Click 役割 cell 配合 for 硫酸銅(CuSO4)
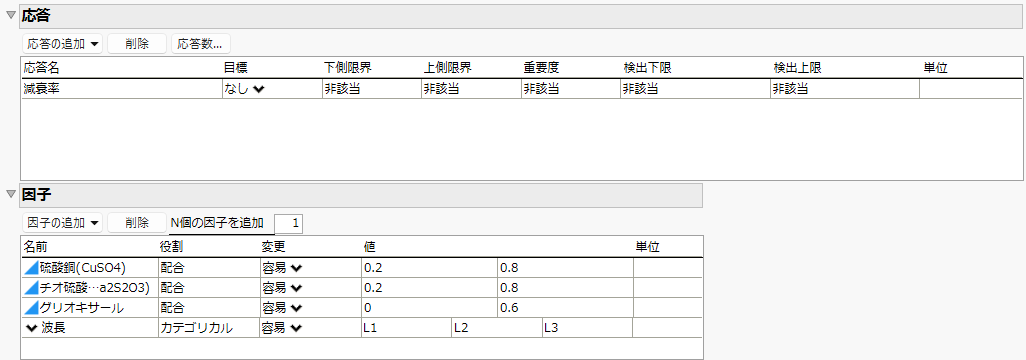 pos(208,268)
